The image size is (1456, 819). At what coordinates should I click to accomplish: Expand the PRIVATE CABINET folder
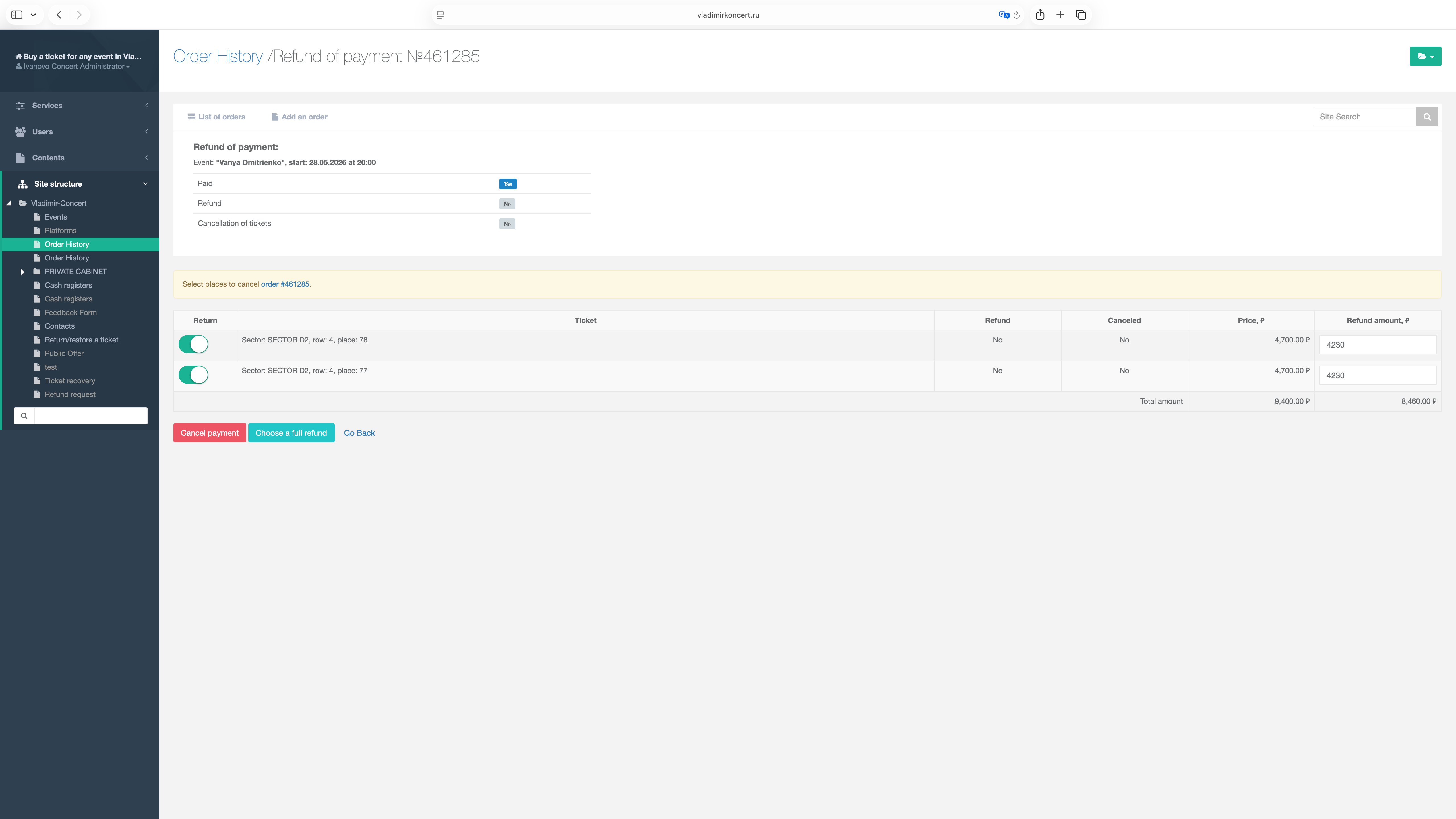(22, 272)
